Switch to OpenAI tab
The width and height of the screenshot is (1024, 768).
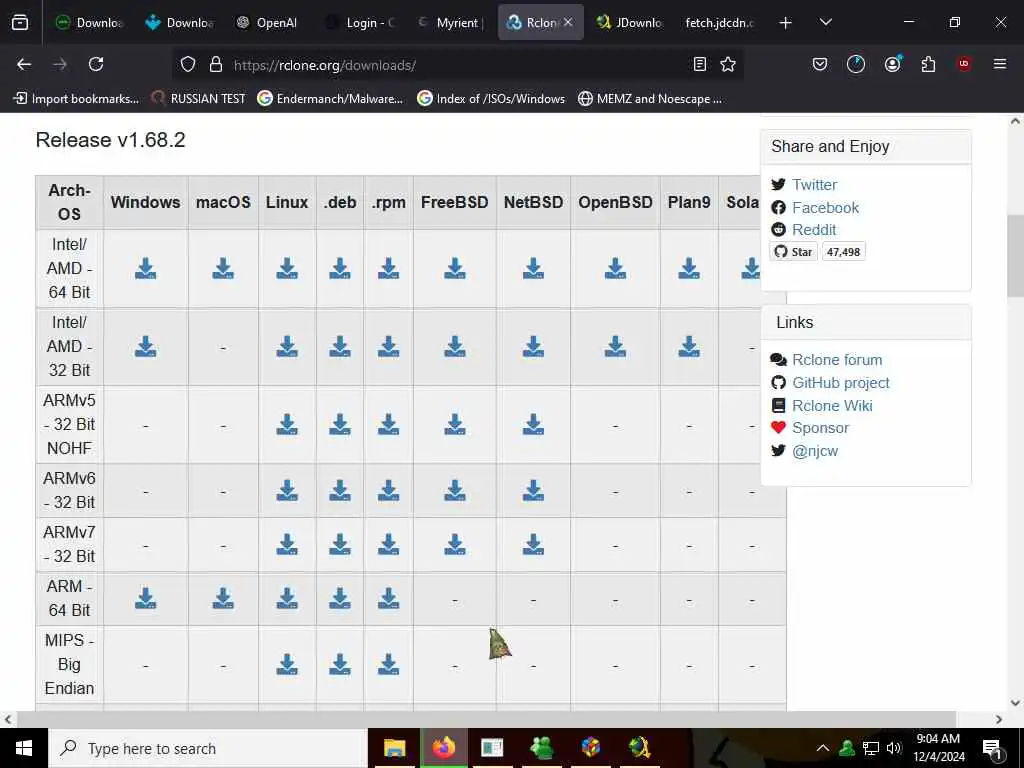(268, 23)
